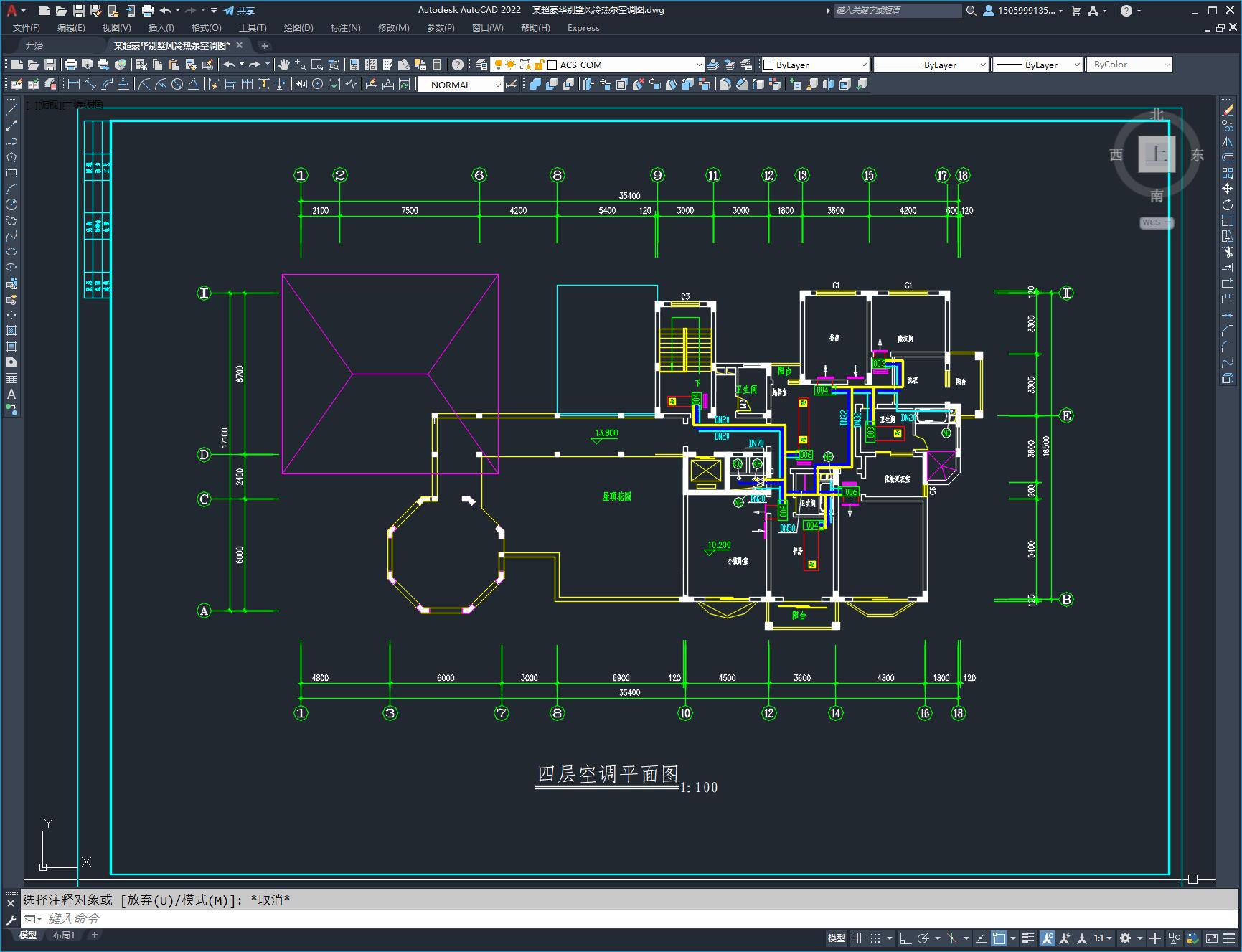Viewport: 1242px width, 952px height.
Task: Open the 文件(F) menu
Action: 27,28
